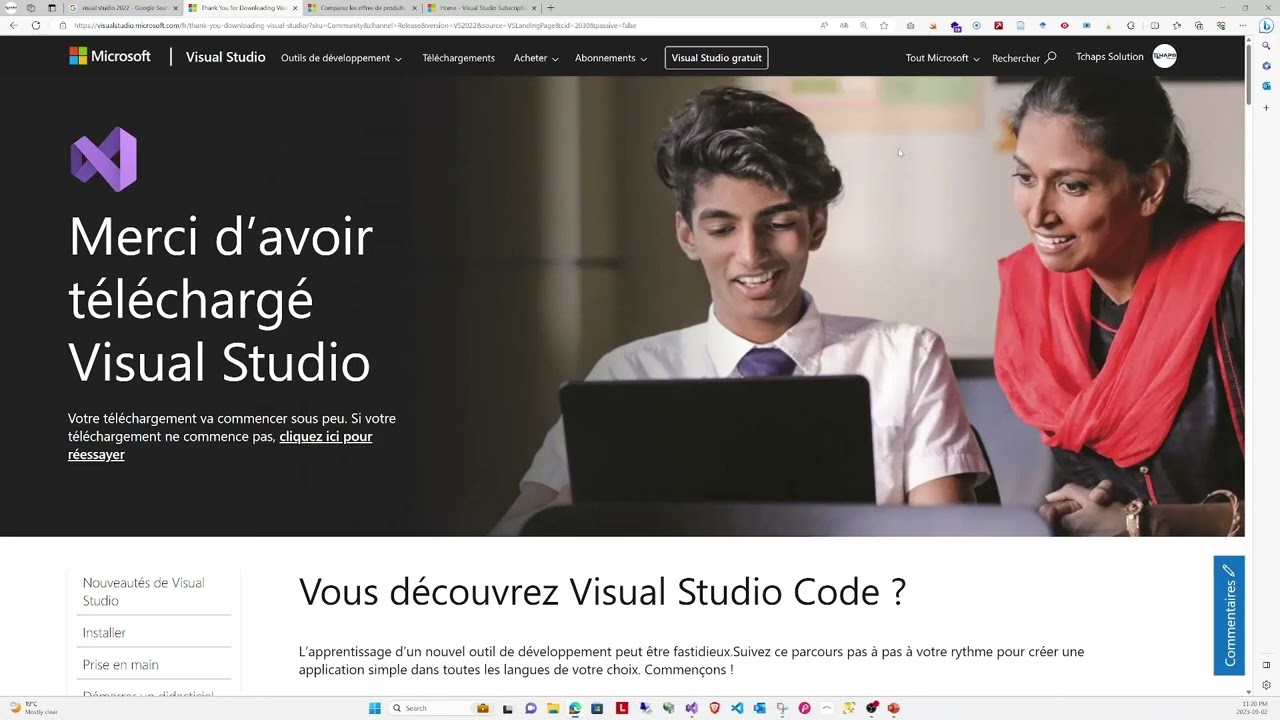Open new browser tab plus button
The width and height of the screenshot is (1280, 720).
tap(550, 8)
